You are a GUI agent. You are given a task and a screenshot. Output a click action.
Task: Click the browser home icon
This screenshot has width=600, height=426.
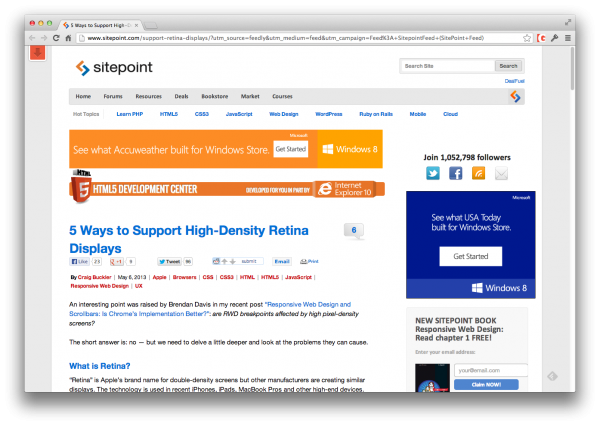tap(68, 38)
